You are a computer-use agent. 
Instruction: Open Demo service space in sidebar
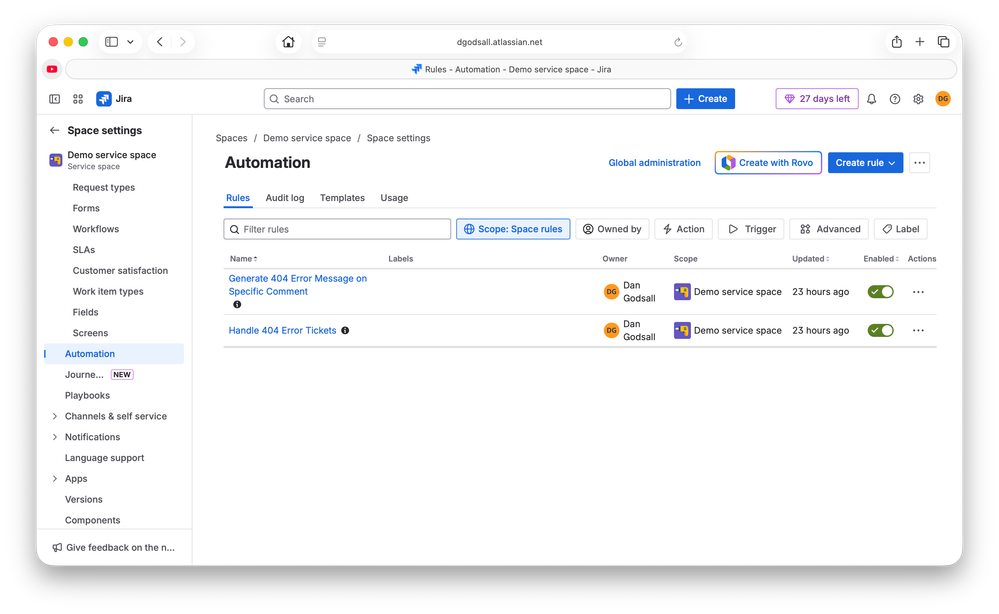(111, 160)
